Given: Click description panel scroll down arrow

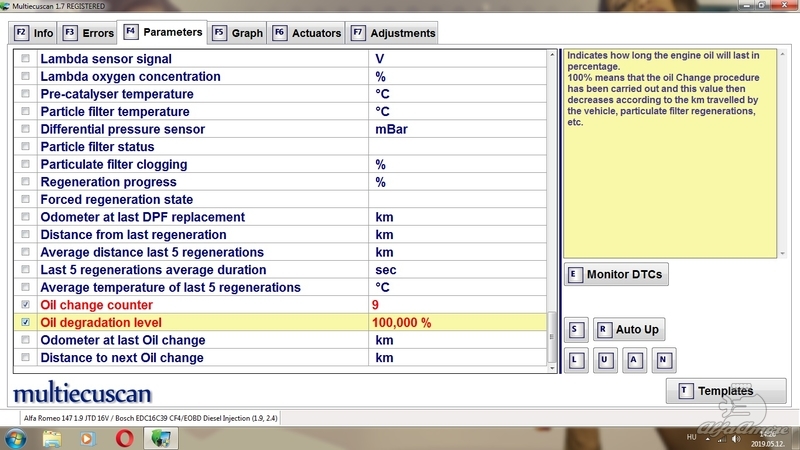Looking at the screenshot, I should click(782, 254).
